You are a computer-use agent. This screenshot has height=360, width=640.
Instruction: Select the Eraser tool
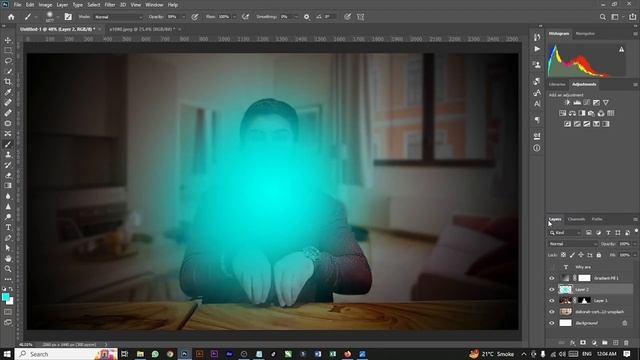8,176
